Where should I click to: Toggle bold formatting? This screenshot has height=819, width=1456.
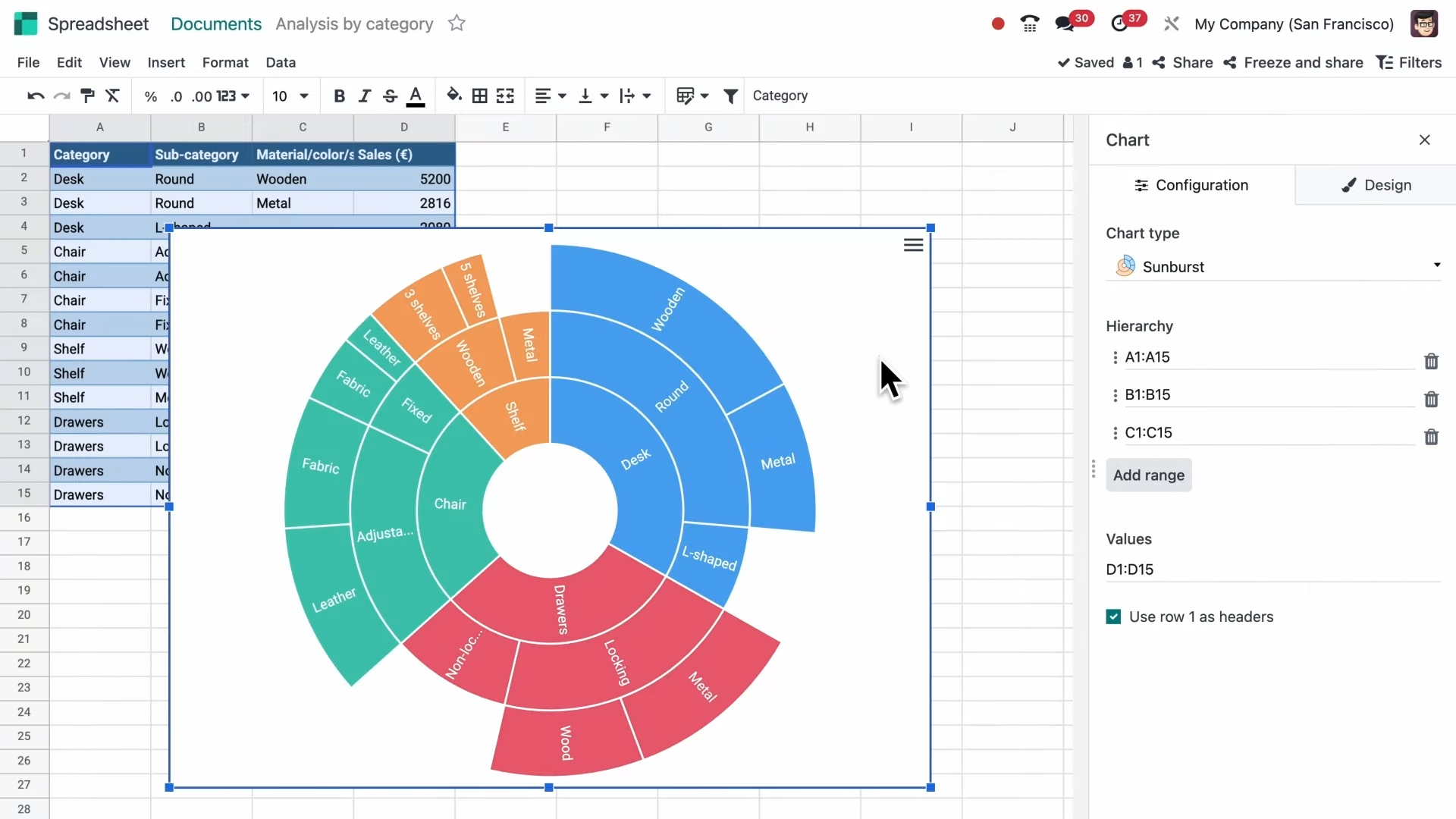tap(339, 96)
